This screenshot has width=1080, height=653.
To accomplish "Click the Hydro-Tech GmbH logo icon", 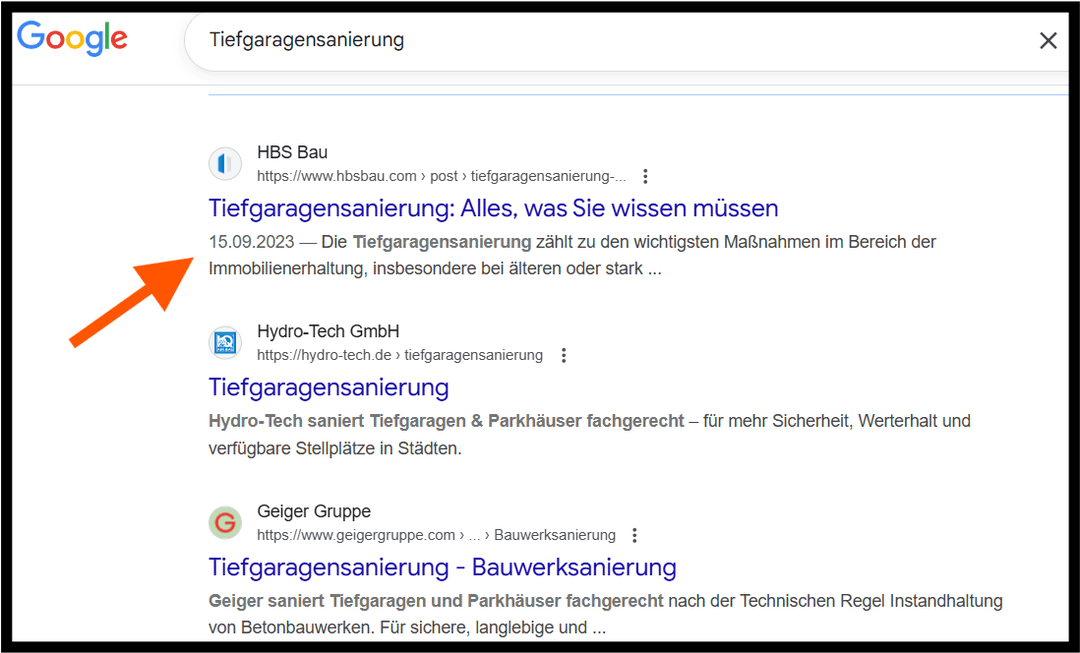I will (x=225, y=342).
